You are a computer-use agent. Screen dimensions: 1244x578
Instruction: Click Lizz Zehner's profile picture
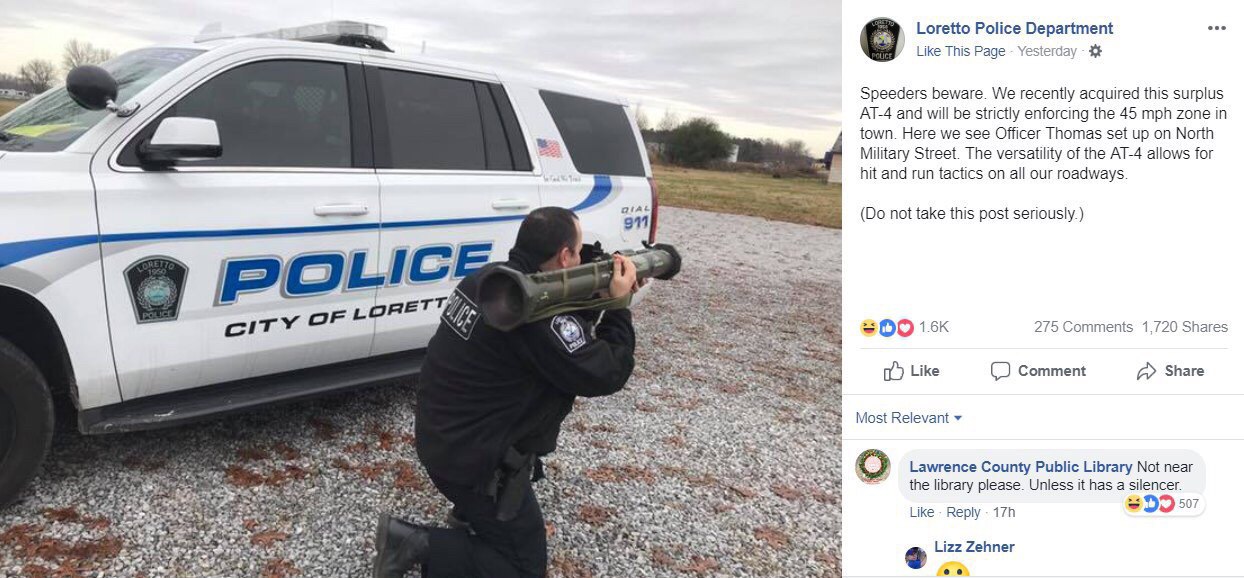[916, 557]
